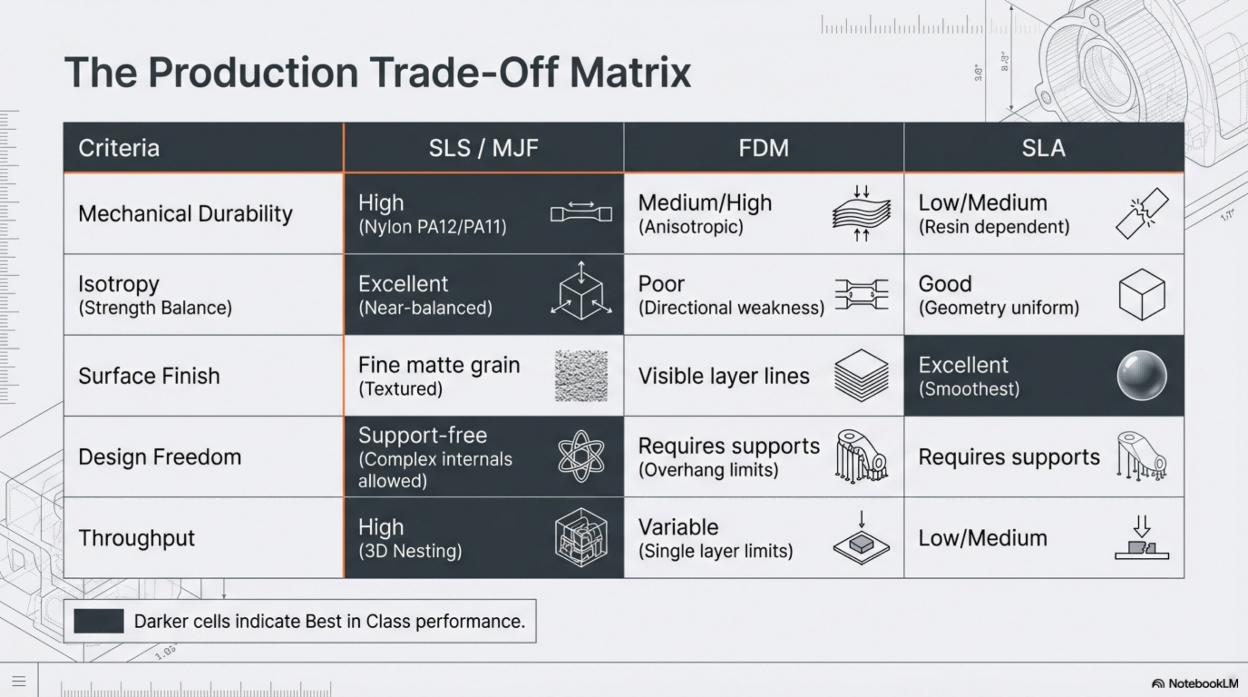Click the 3D nesting cube icon
This screenshot has height=697, width=1248.
[581, 538]
